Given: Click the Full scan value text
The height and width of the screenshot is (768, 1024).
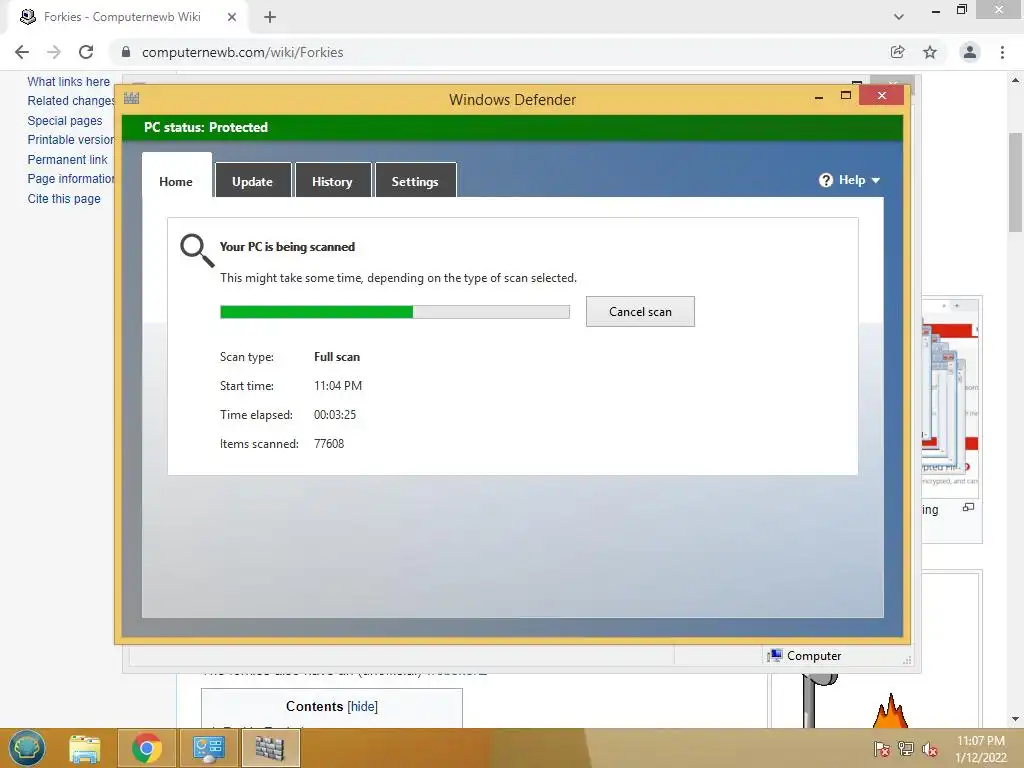Looking at the screenshot, I should tap(337, 357).
